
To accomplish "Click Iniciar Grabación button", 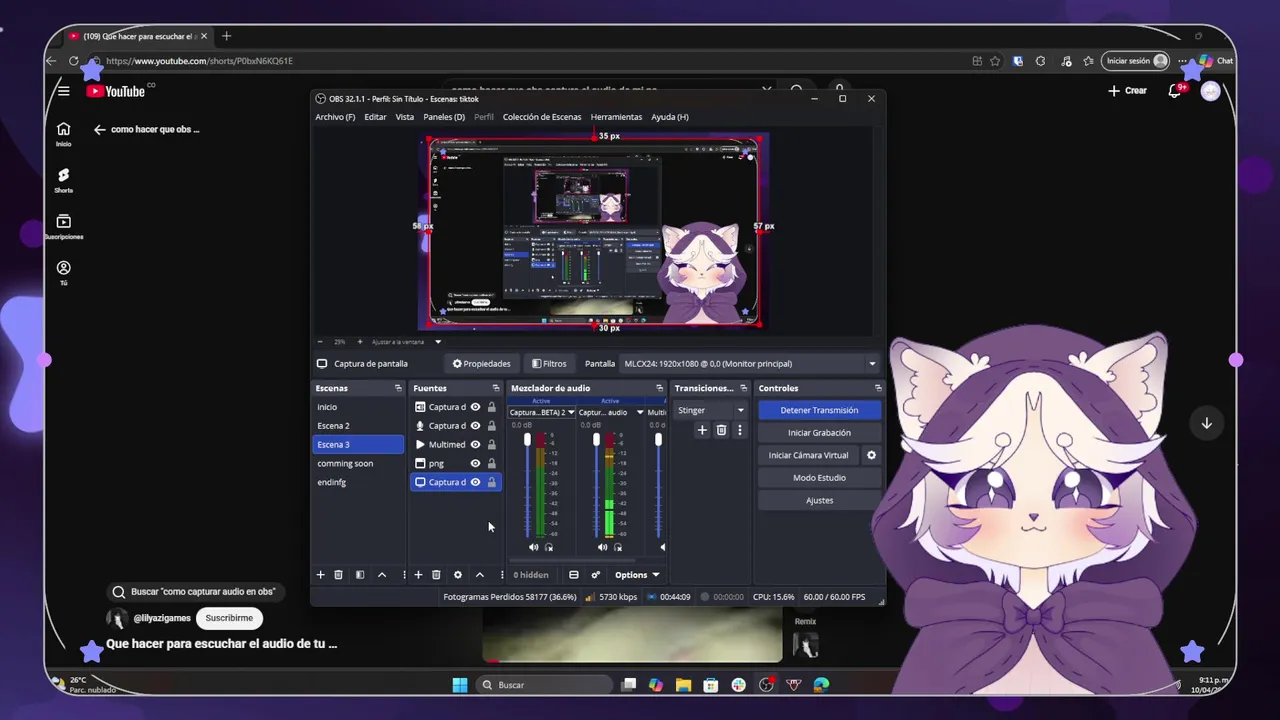I will 819,433.
